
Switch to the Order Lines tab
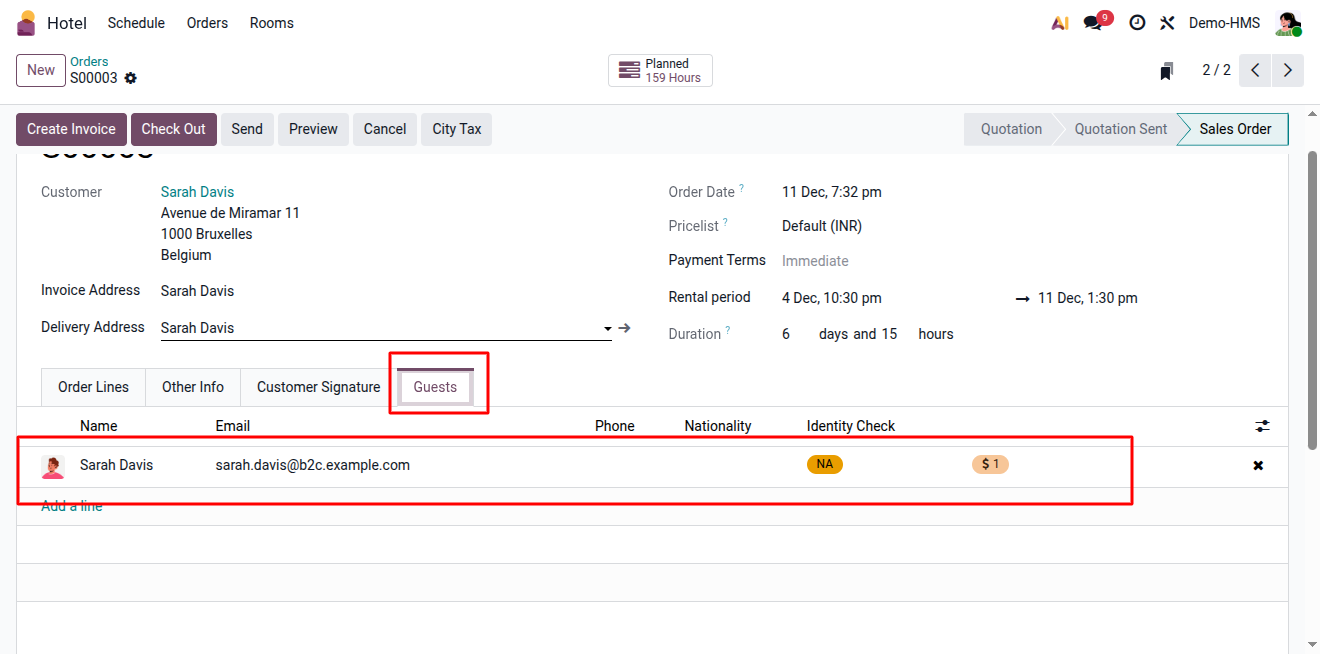click(x=93, y=387)
